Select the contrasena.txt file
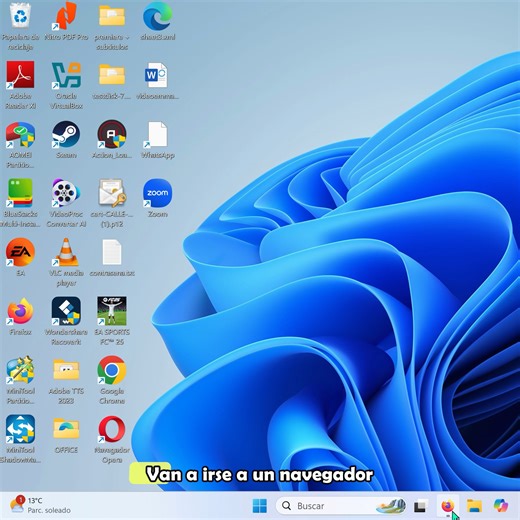 [x=112, y=252]
